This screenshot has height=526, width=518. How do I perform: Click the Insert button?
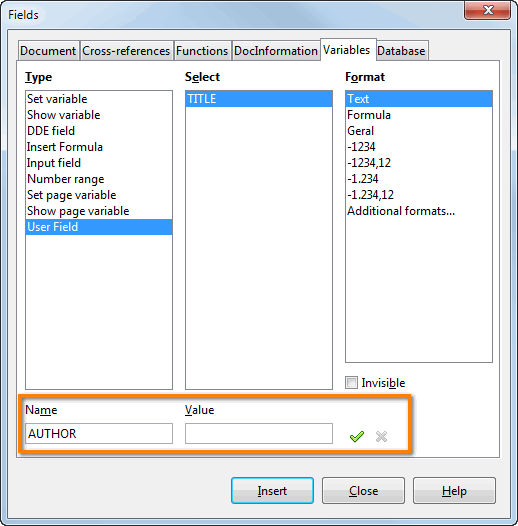click(272, 490)
